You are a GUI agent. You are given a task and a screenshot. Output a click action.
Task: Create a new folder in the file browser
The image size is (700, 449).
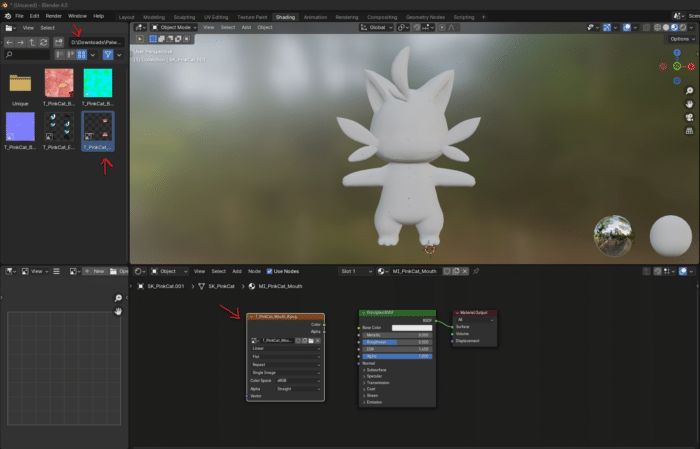[58, 42]
